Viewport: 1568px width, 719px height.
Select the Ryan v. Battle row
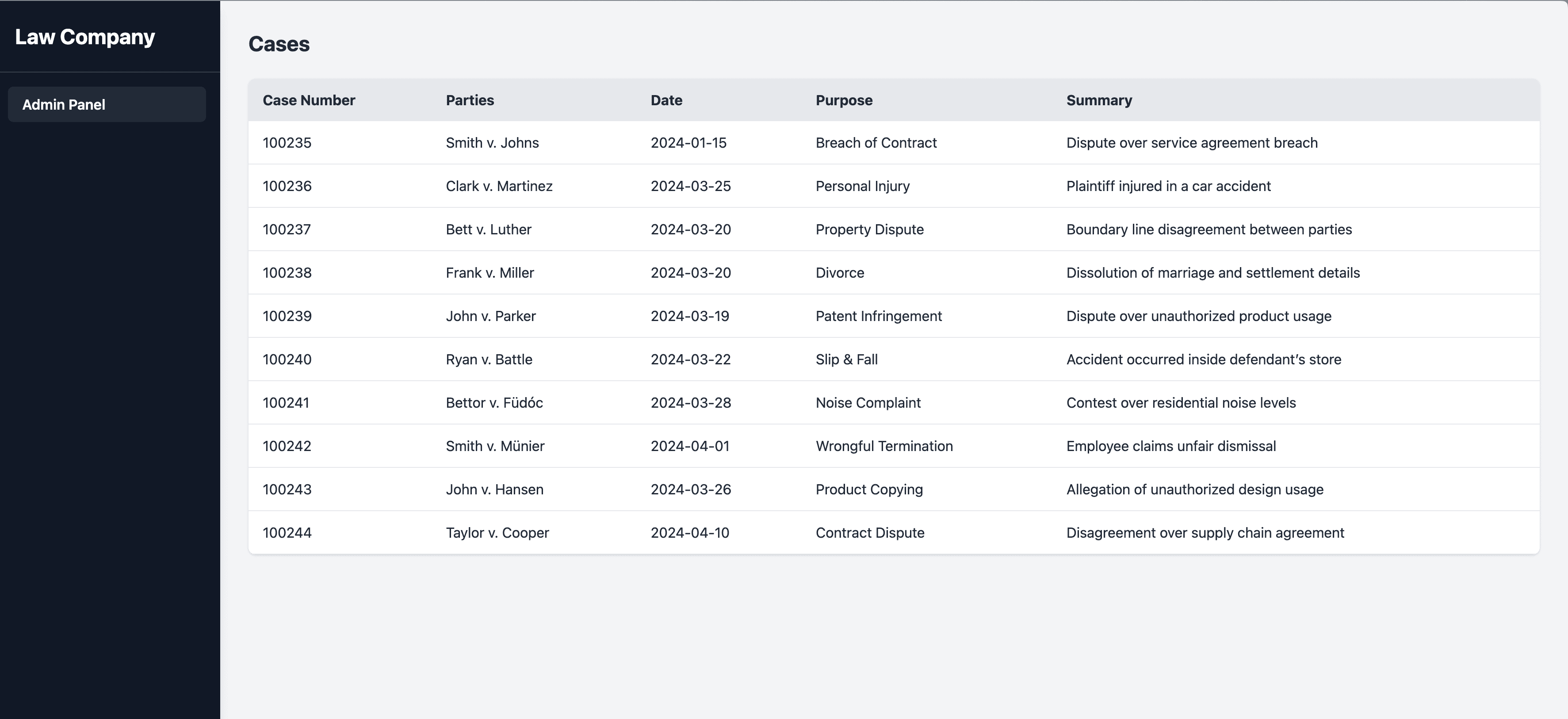[x=489, y=359]
